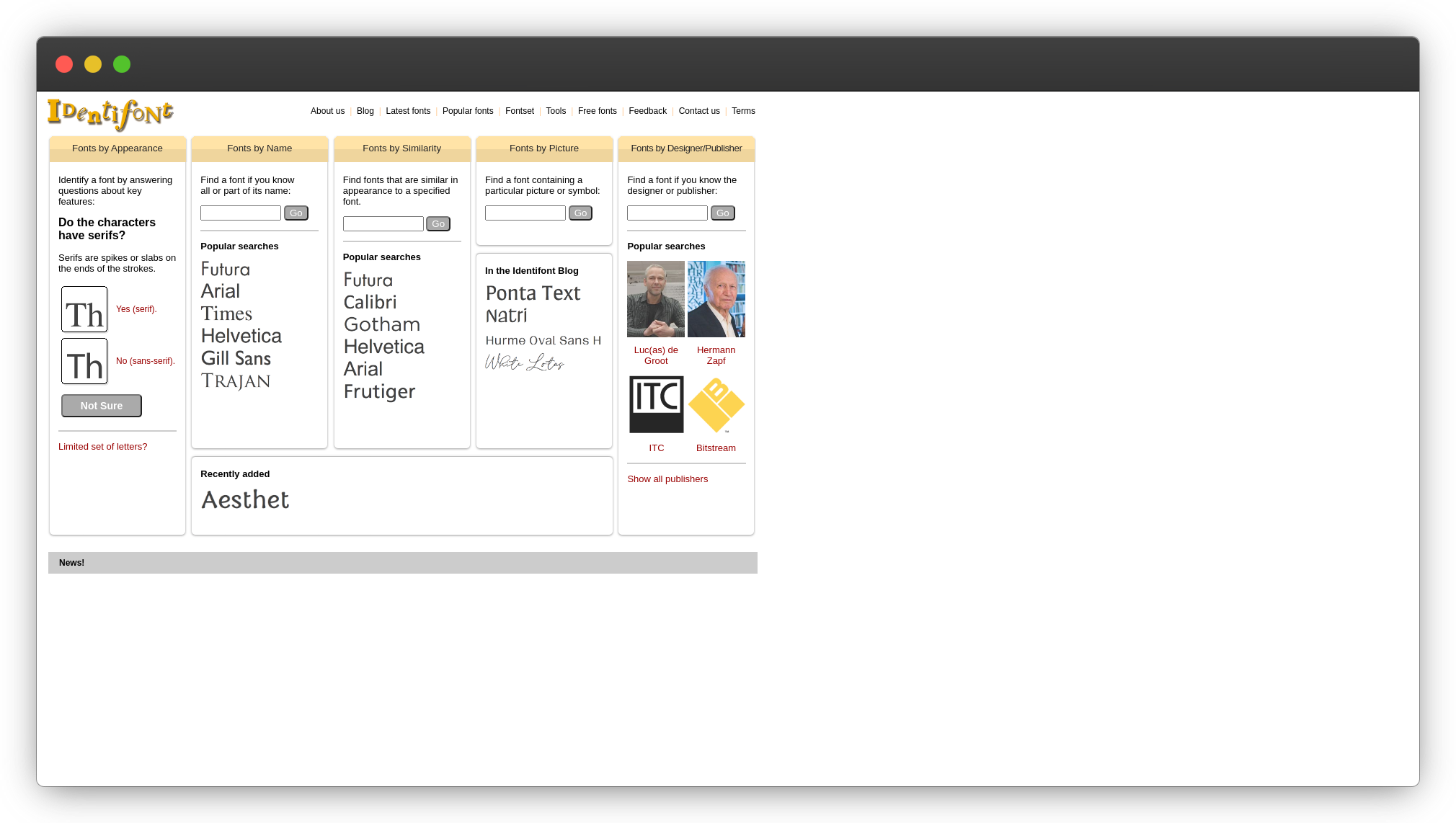This screenshot has height=823, width=1456.
Task: Open the Futura sample under Fonts by Name
Action: coord(226,270)
